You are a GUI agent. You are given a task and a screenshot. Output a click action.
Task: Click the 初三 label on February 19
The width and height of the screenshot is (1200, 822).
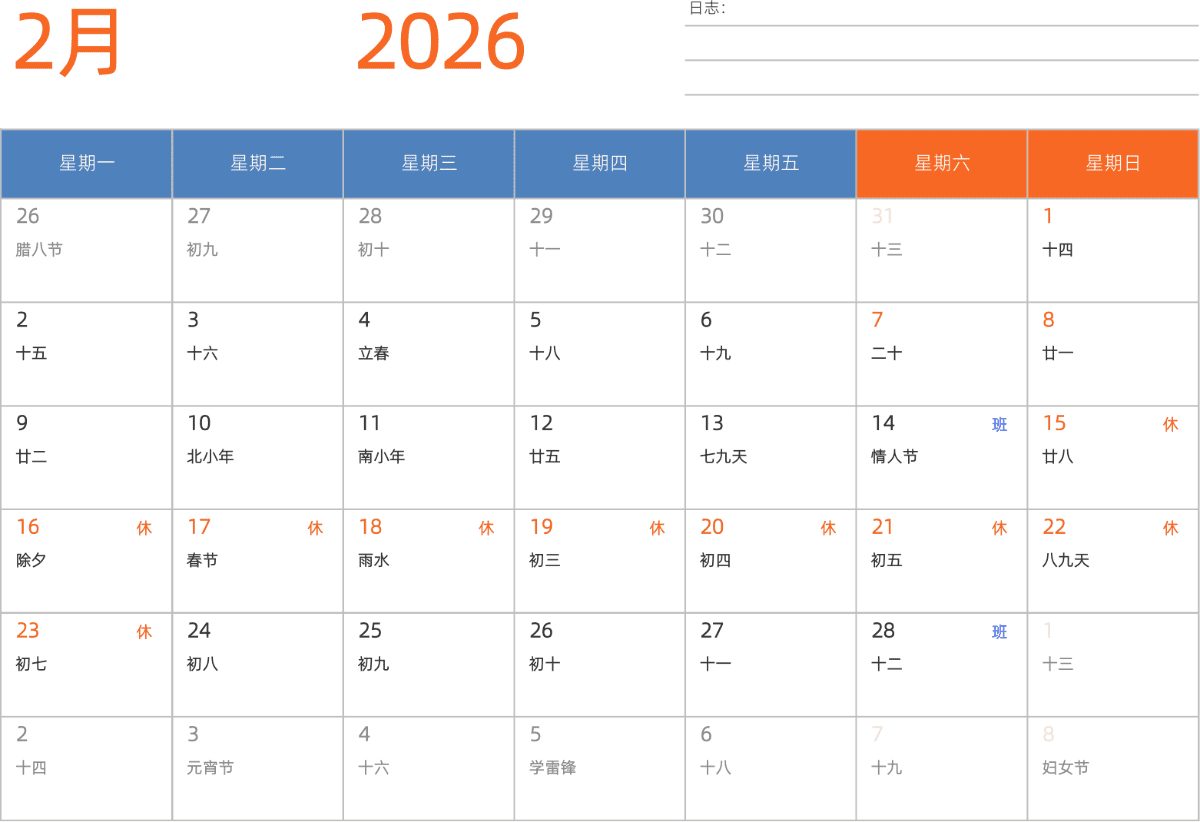pos(544,560)
